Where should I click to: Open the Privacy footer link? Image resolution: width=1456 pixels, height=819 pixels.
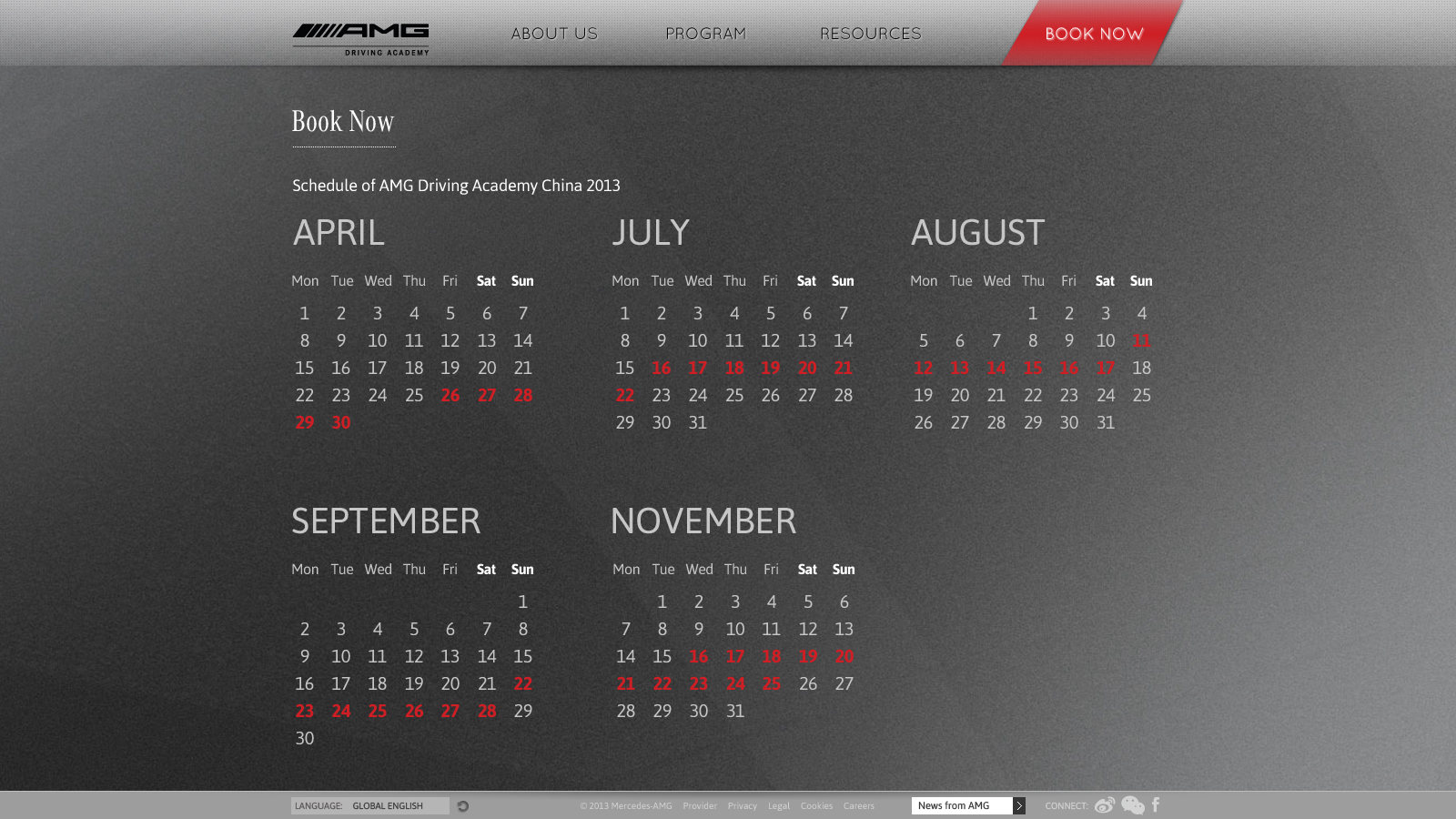click(x=742, y=806)
